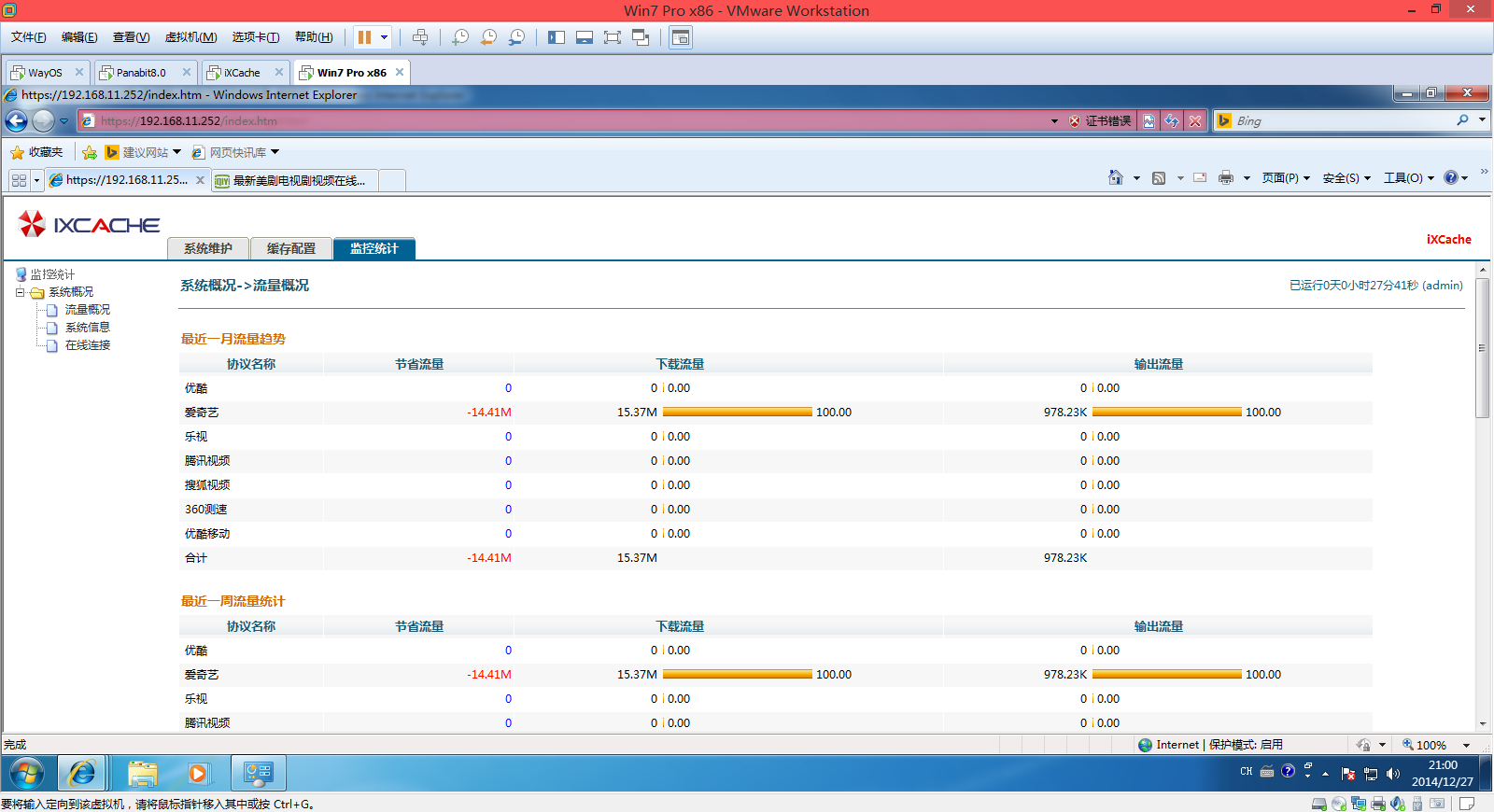Stop page loading with the red X icon
The width and height of the screenshot is (1494, 812).
tap(1194, 121)
